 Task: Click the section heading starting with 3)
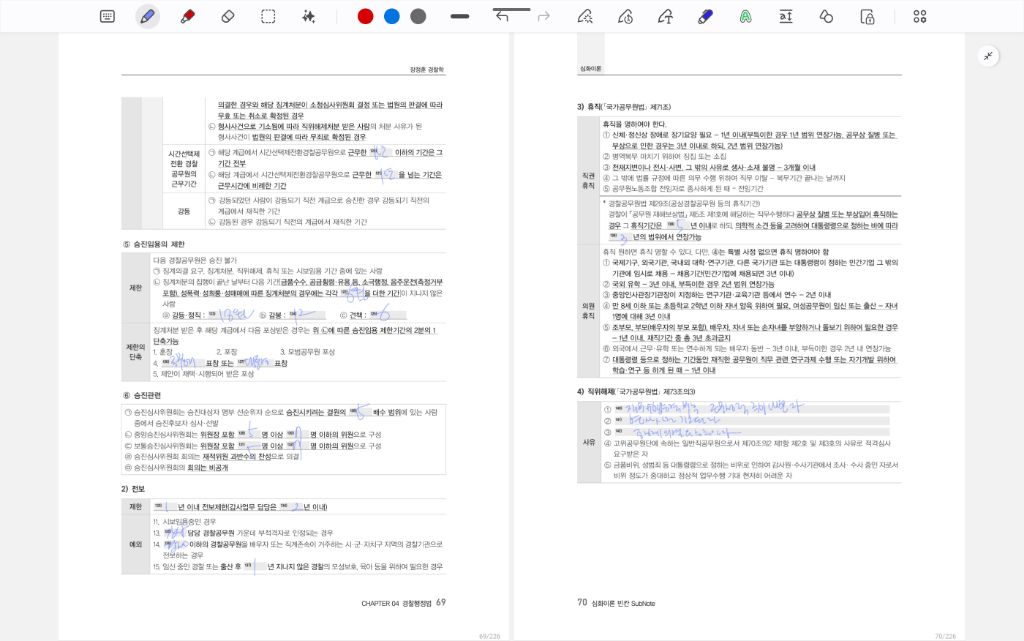[624, 106]
